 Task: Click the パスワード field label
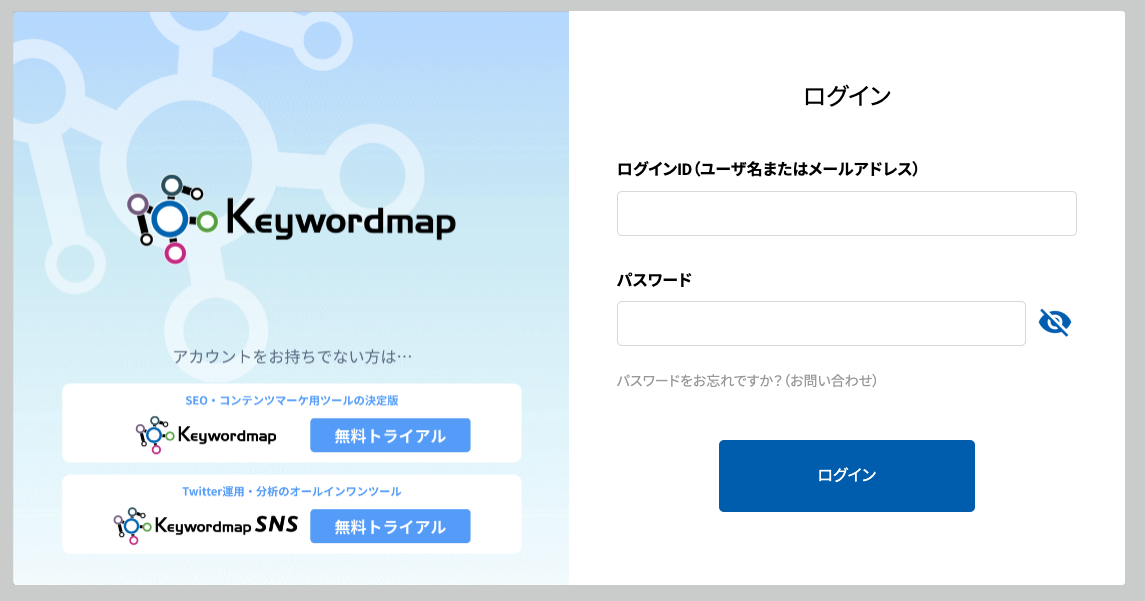[654, 280]
